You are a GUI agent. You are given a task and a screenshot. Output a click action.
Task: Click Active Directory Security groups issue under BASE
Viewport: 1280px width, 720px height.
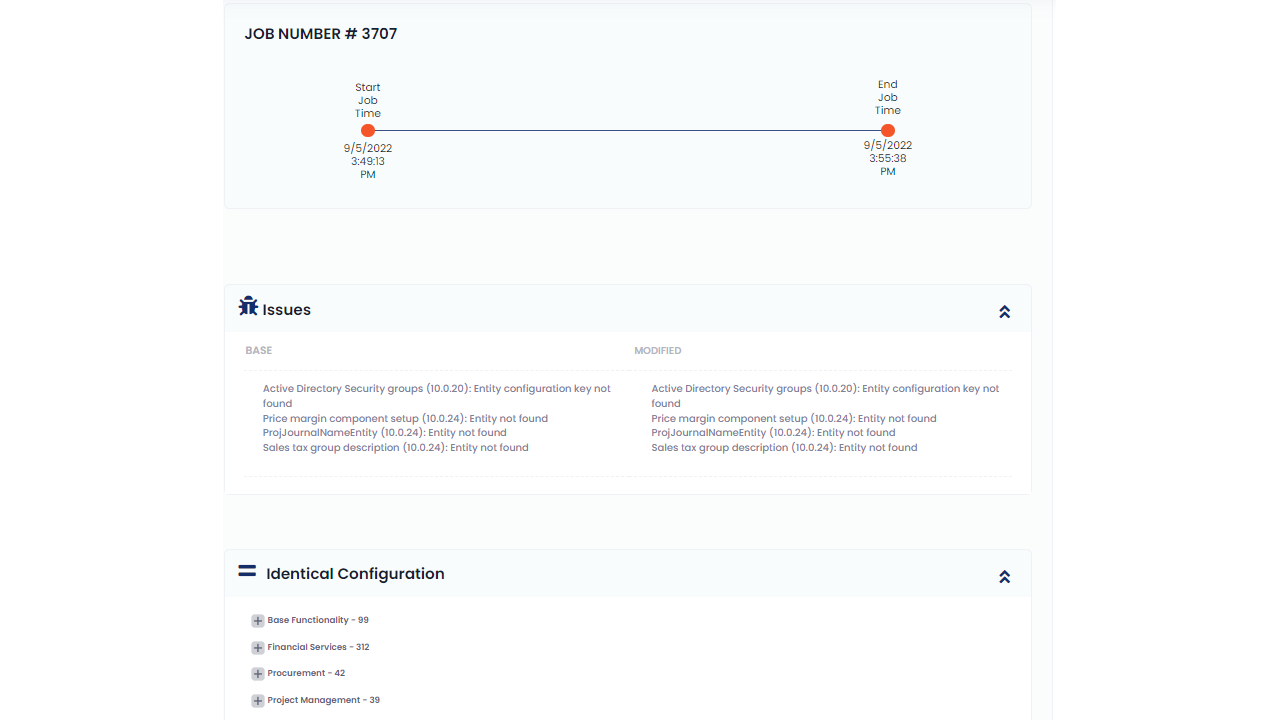point(437,396)
